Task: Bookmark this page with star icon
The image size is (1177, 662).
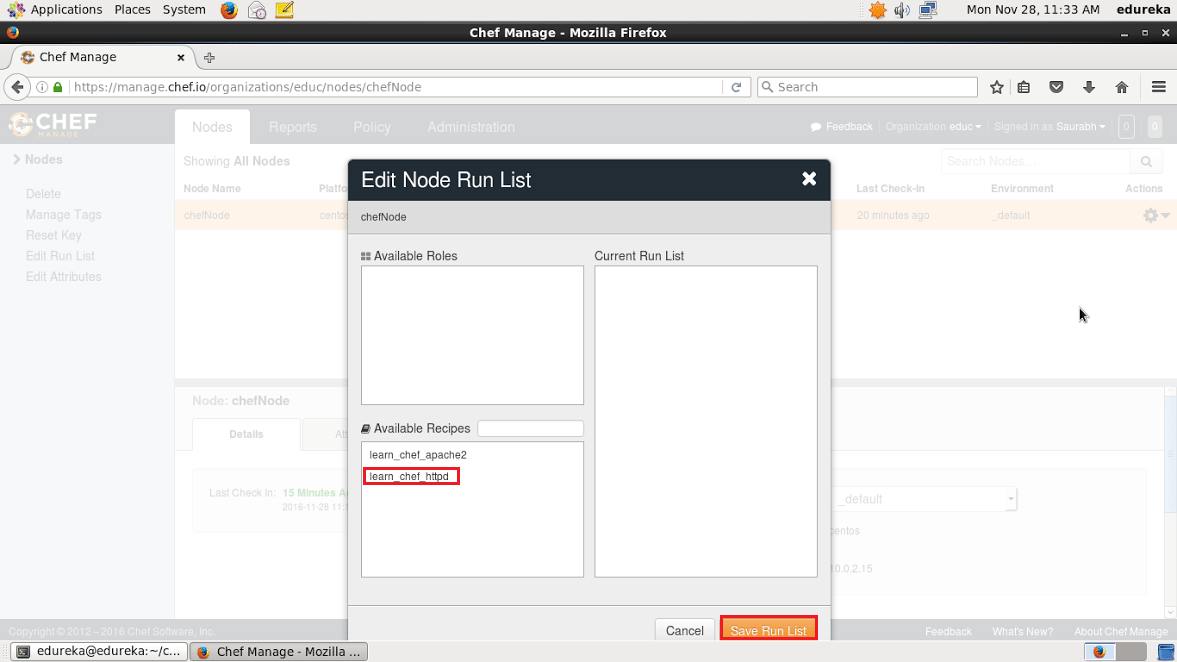Action: (997, 87)
